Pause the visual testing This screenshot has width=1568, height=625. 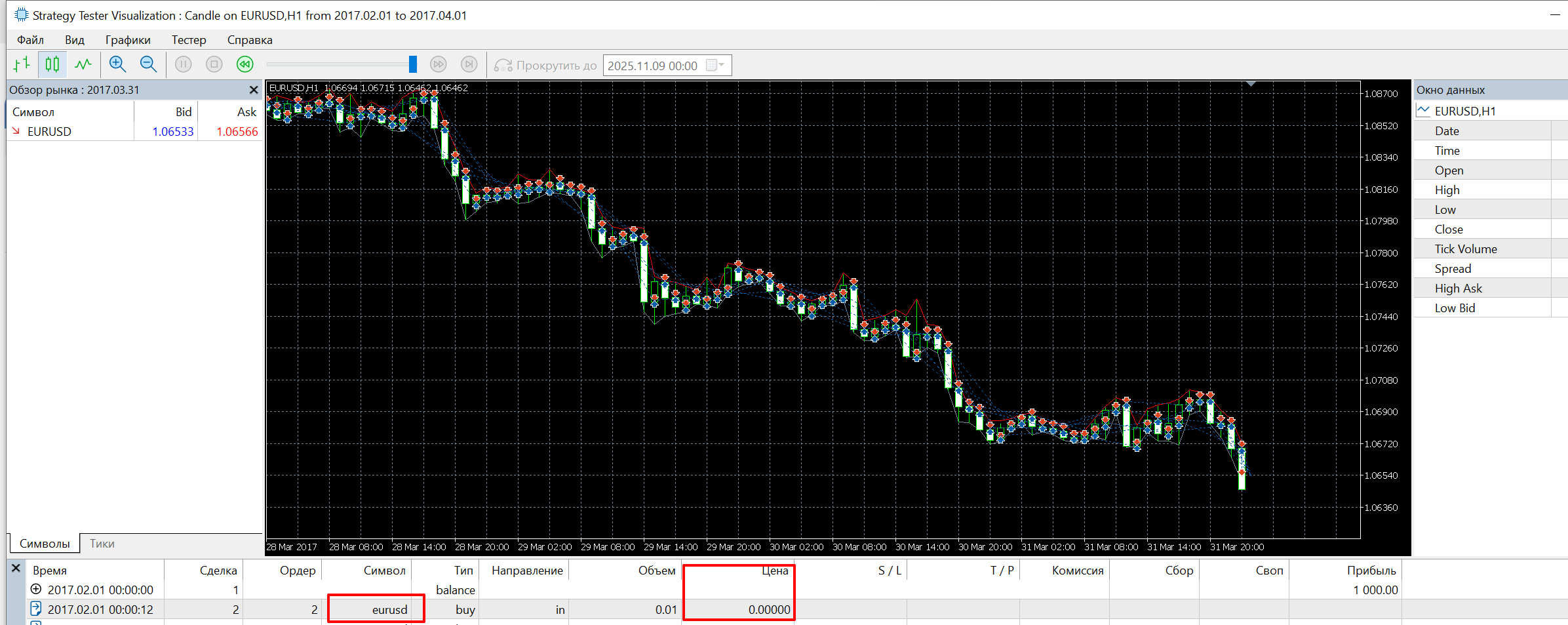[x=184, y=64]
